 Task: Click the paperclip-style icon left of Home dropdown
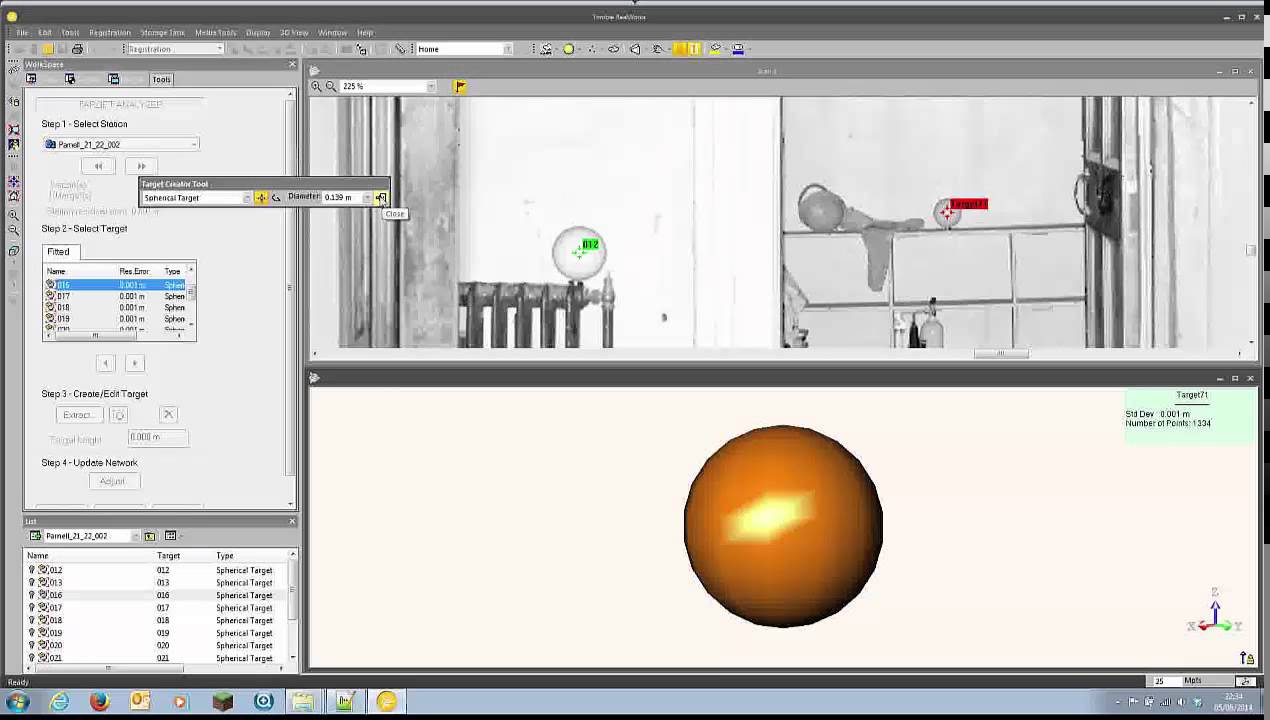[x=400, y=49]
